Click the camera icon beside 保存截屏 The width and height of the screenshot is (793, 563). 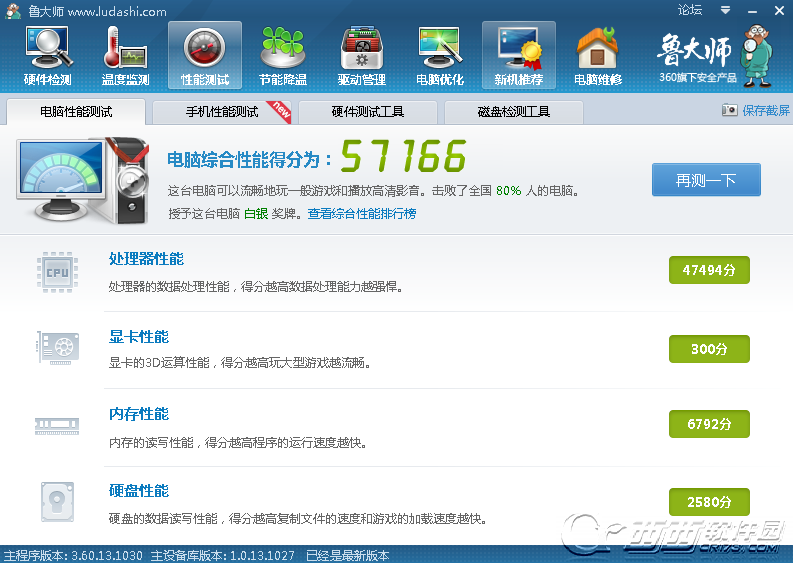(729, 110)
